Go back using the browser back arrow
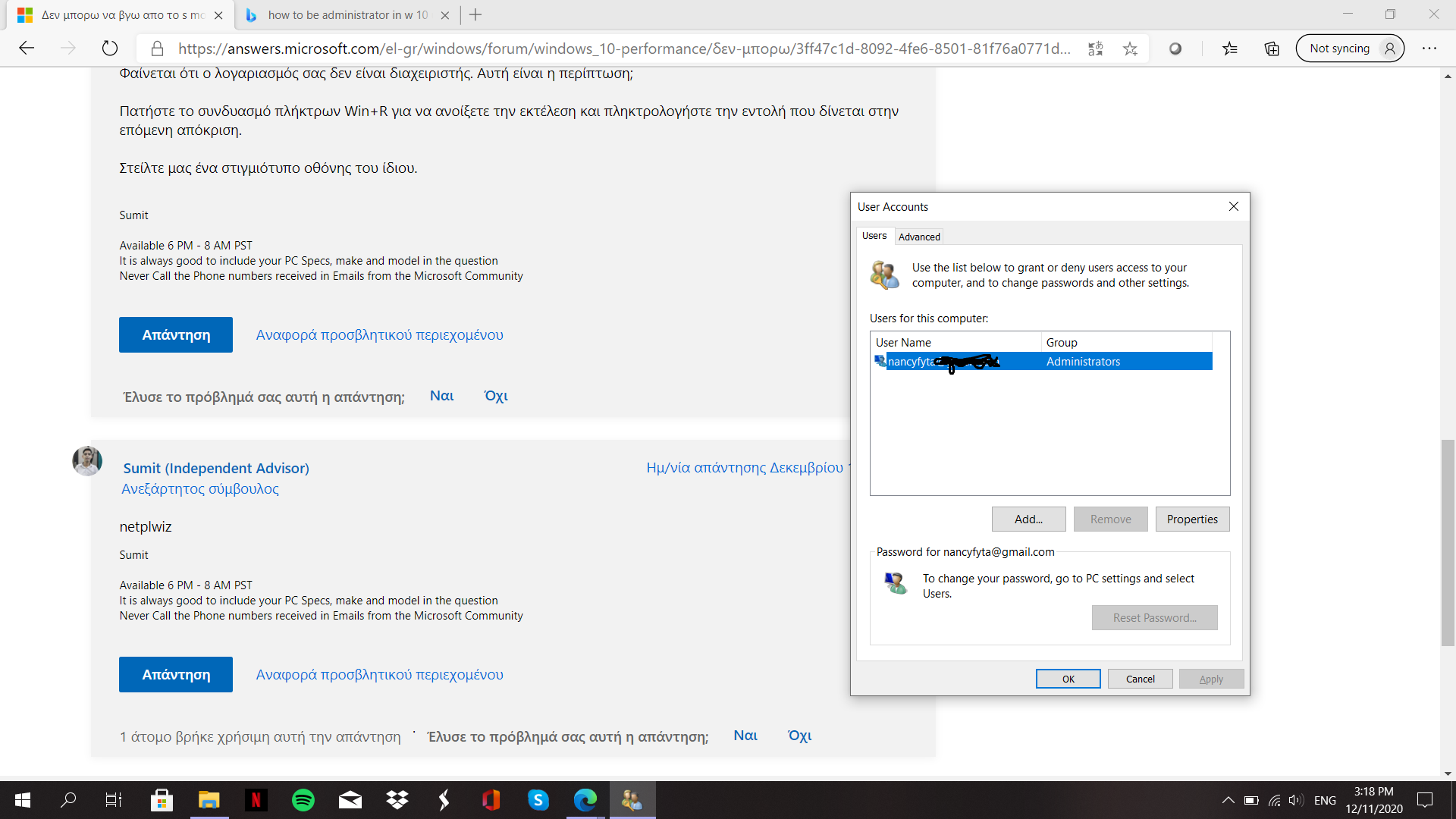 [27, 49]
